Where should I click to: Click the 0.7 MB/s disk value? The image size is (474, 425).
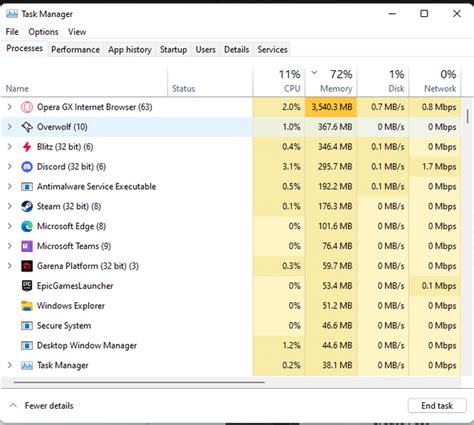click(x=388, y=107)
